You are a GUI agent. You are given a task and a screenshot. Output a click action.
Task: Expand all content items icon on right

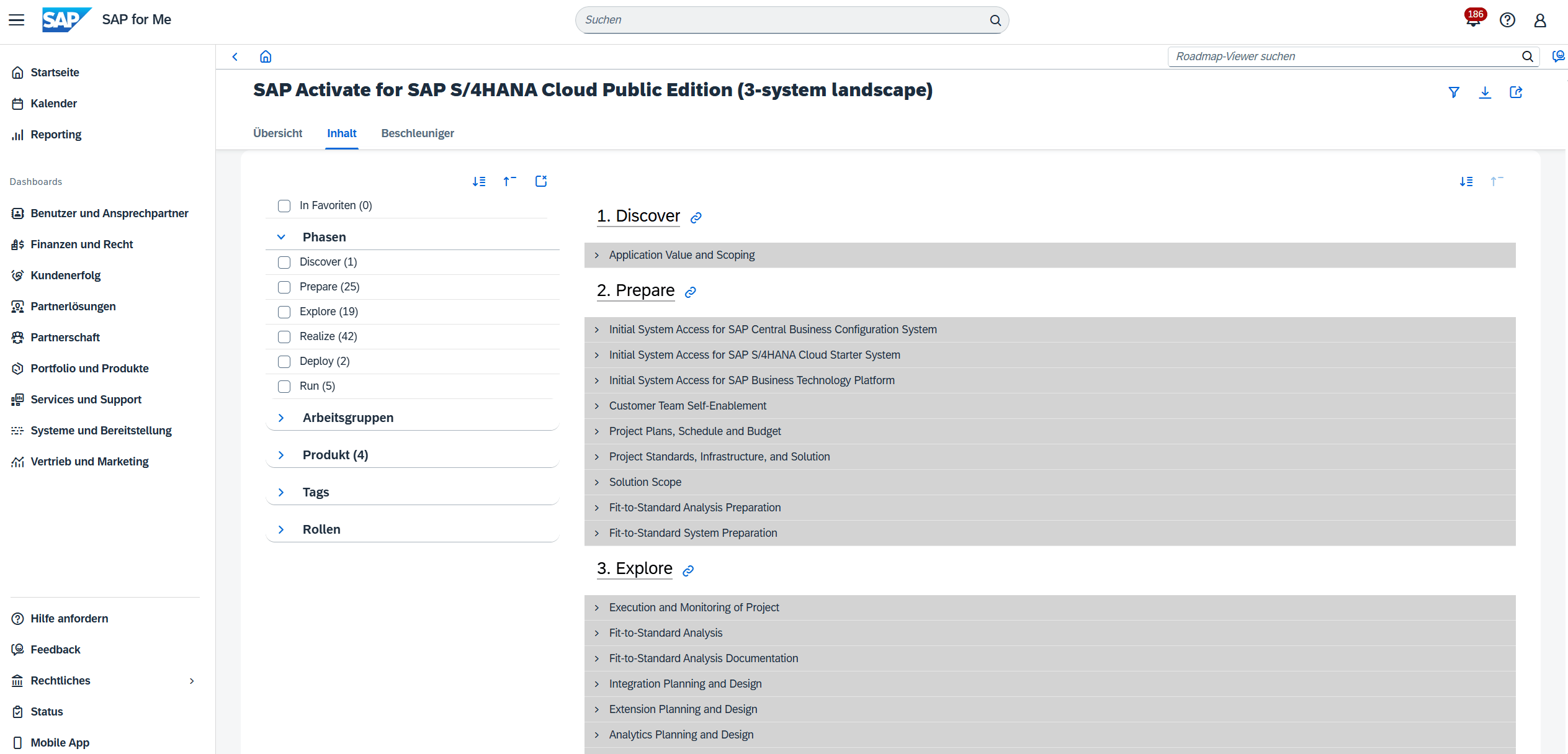click(1466, 181)
